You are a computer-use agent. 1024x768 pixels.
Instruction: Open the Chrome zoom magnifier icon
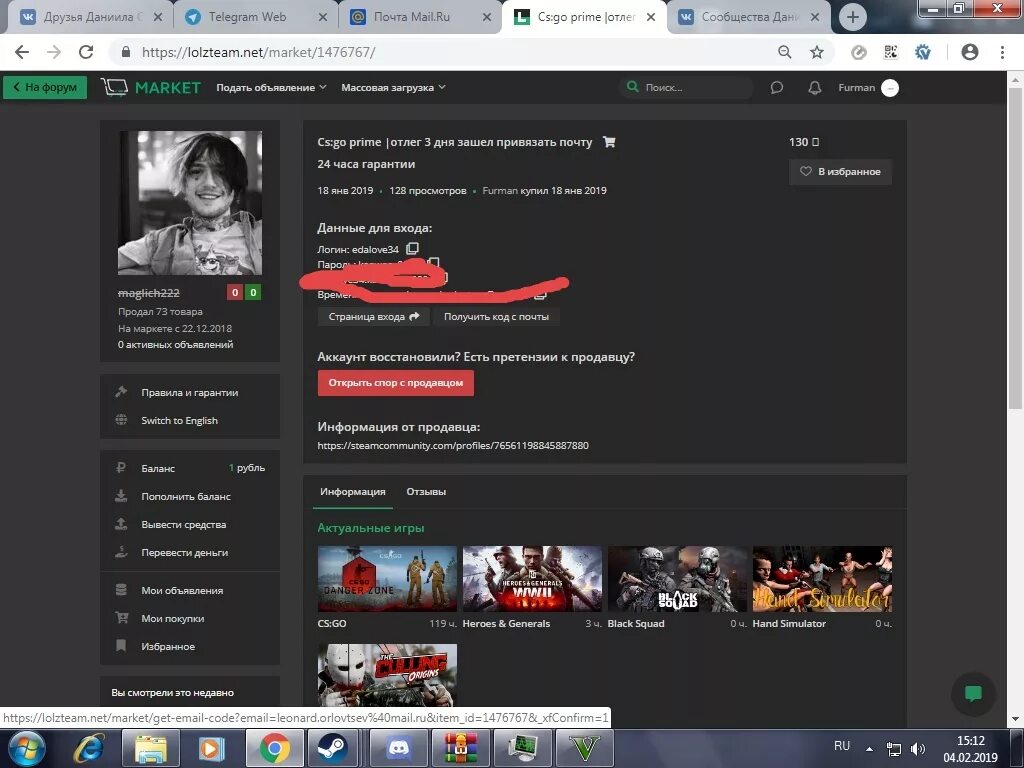785,52
